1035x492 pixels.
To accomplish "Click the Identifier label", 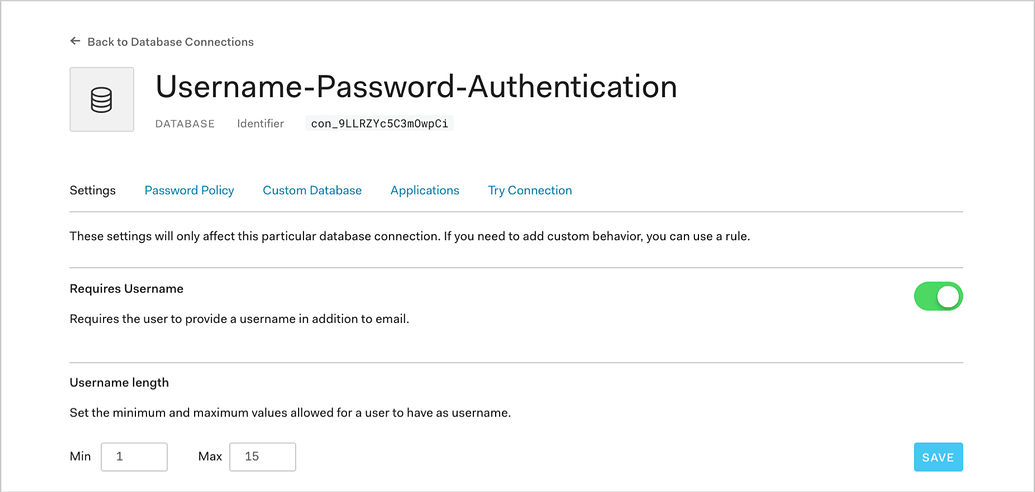I will [x=260, y=124].
